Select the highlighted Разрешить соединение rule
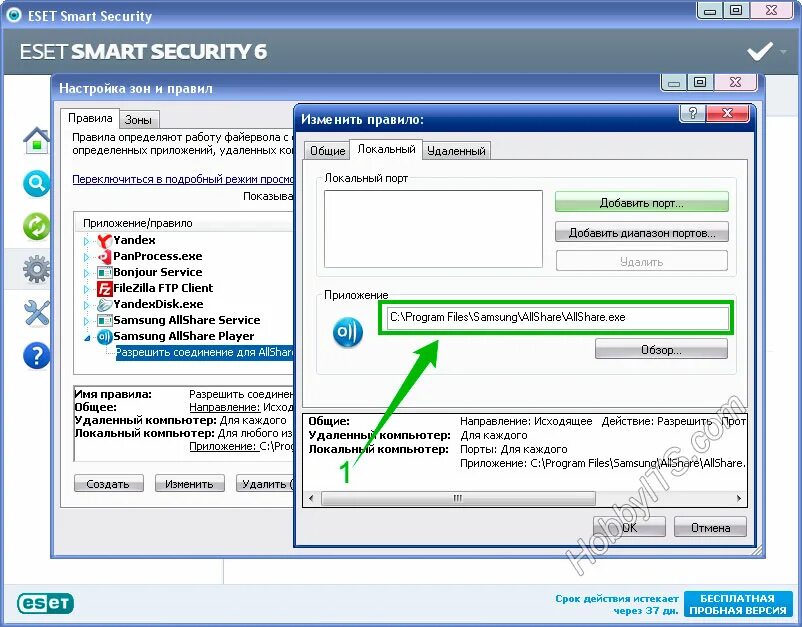 (205, 352)
